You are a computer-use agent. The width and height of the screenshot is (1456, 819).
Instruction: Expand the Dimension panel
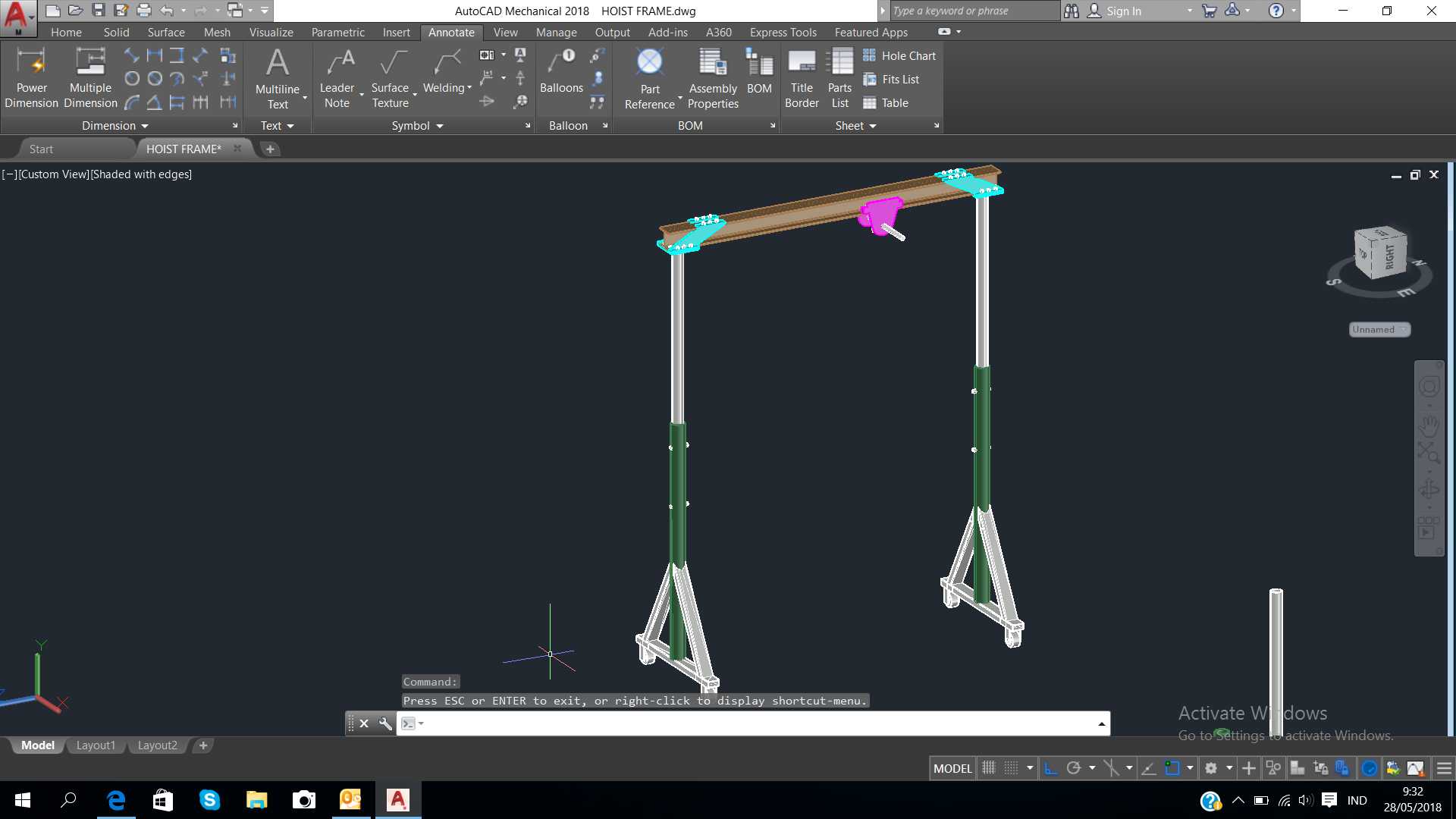pyautogui.click(x=115, y=126)
